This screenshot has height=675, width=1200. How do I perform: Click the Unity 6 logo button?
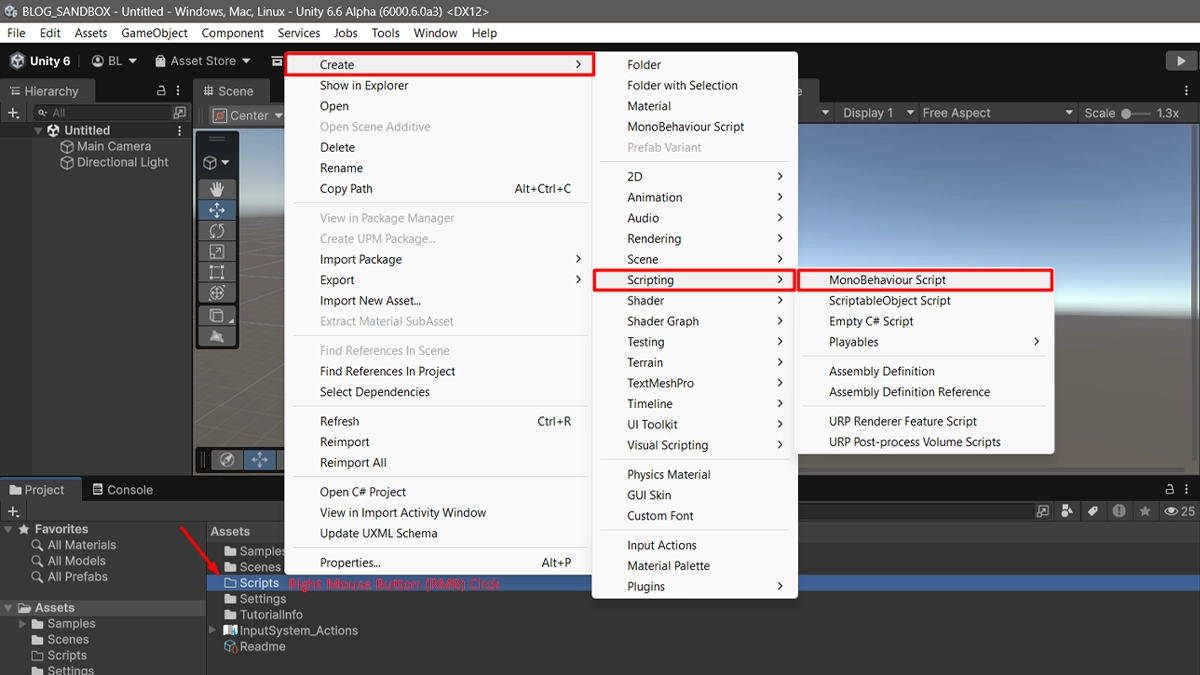click(x=41, y=61)
